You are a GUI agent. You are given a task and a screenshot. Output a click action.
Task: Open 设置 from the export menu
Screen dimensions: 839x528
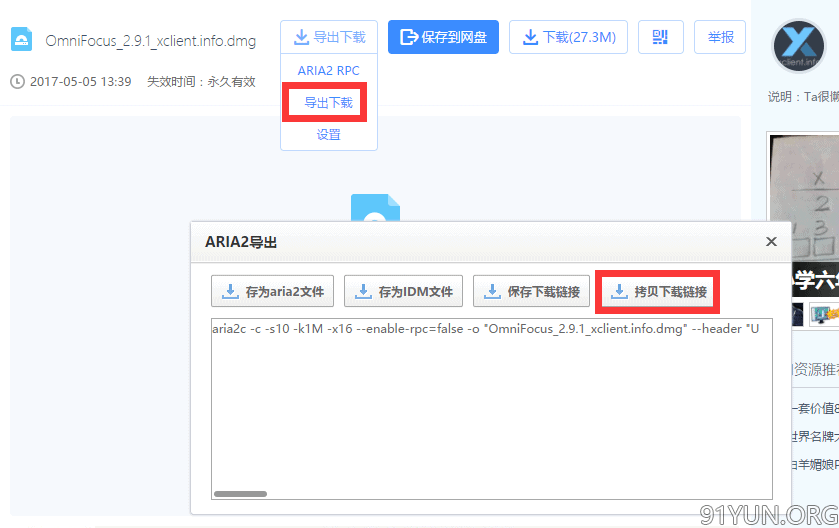coord(328,135)
